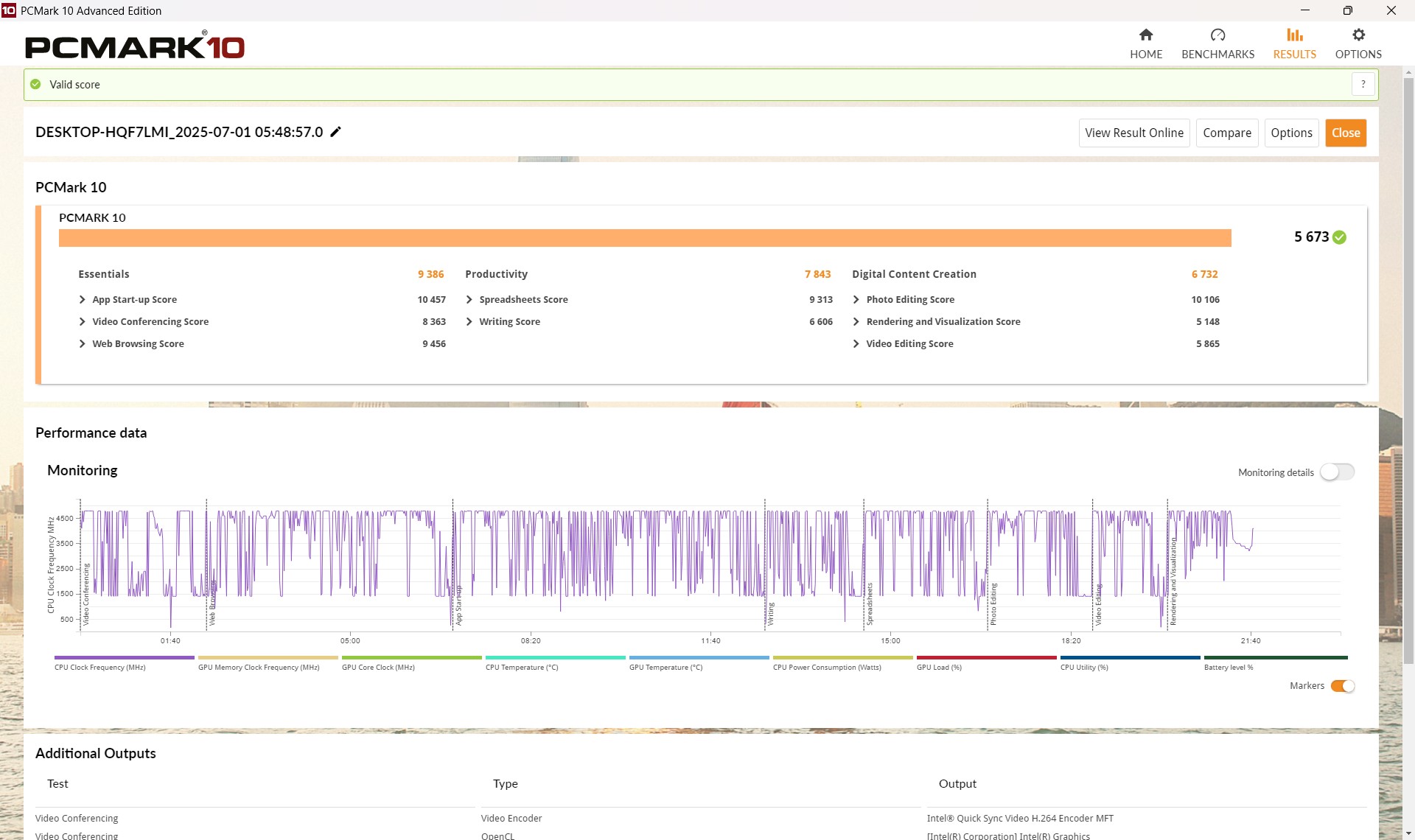The image size is (1415, 840).
Task: Click Rendering and Visualization chart marker
Action: point(1173,581)
